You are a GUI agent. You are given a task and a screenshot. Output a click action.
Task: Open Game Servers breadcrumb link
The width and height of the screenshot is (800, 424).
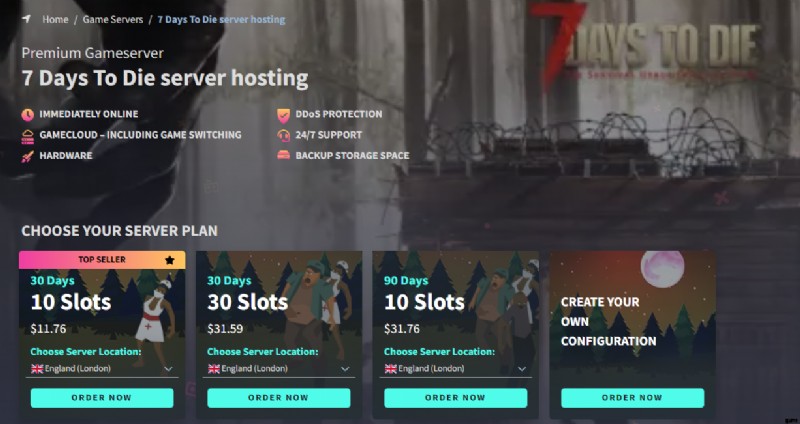(113, 19)
